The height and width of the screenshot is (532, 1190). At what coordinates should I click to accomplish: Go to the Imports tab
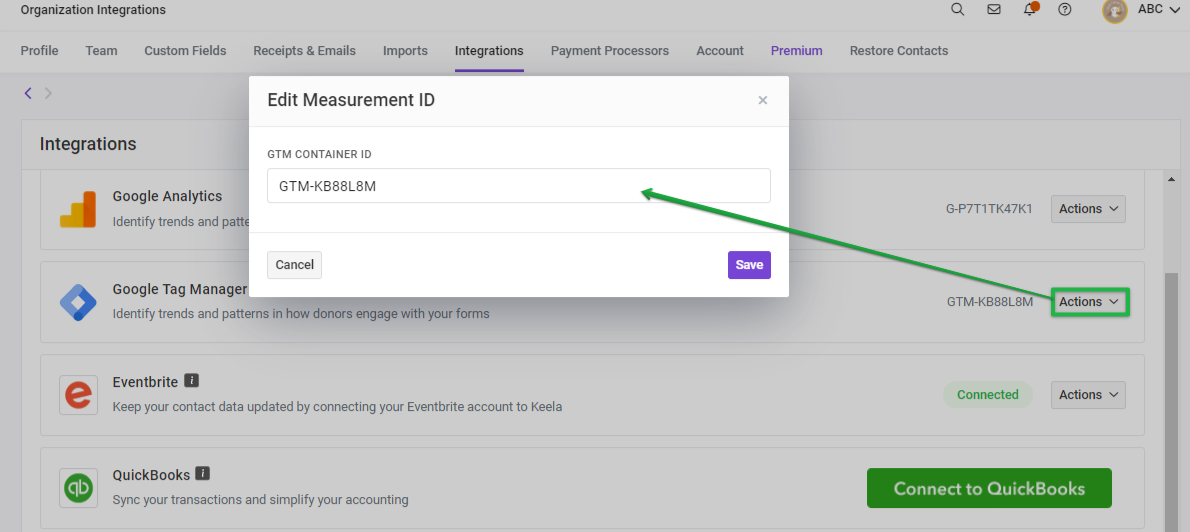coord(405,51)
